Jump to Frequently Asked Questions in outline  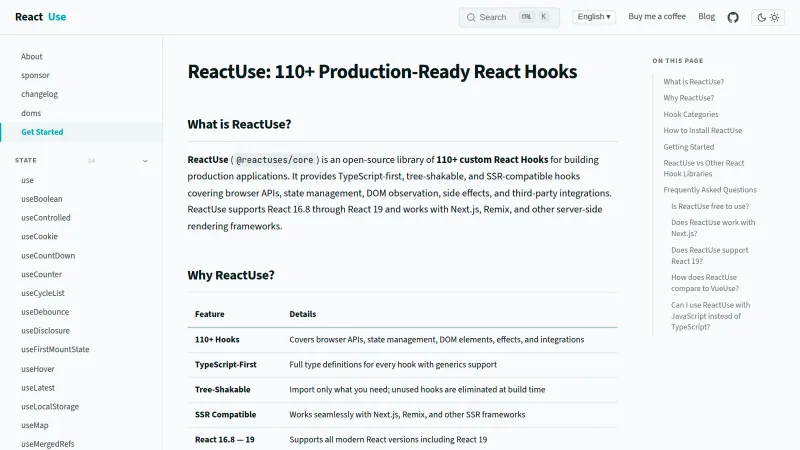coord(710,190)
